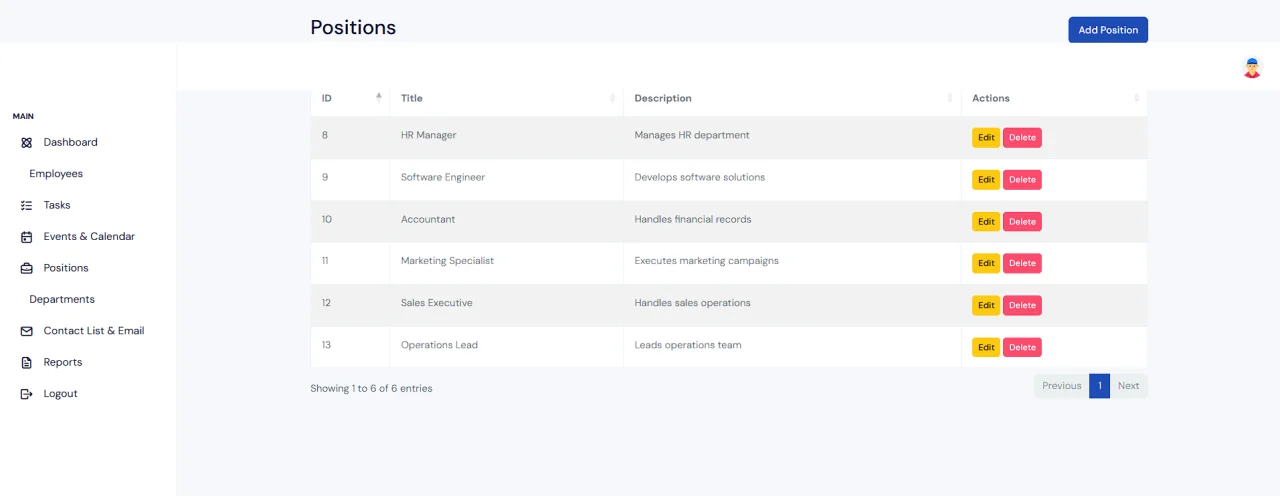1280x496 pixels.
Task: Click the Events & Calendar icon
Action: (27, 237)
